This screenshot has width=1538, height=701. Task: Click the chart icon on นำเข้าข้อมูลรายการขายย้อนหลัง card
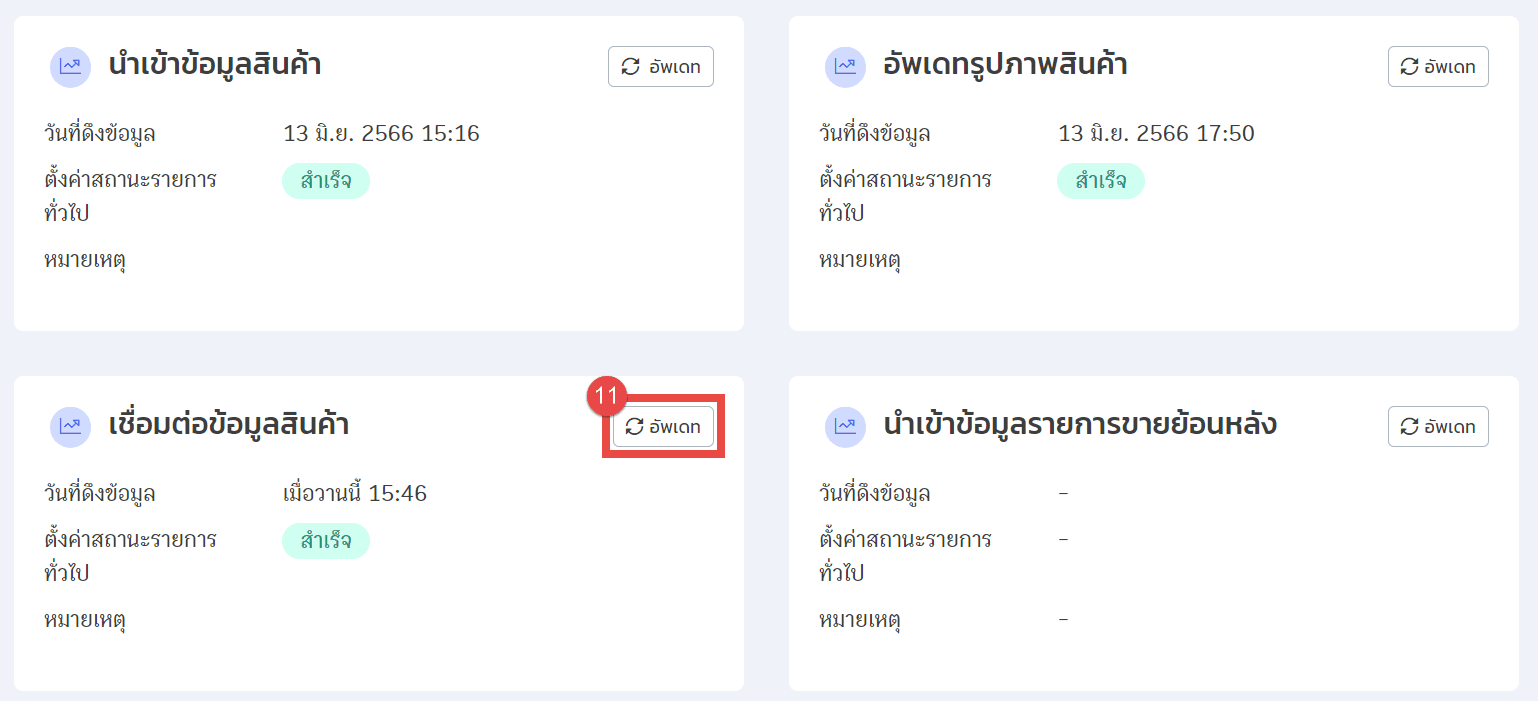pyautogui.click(x=846, y=426)
